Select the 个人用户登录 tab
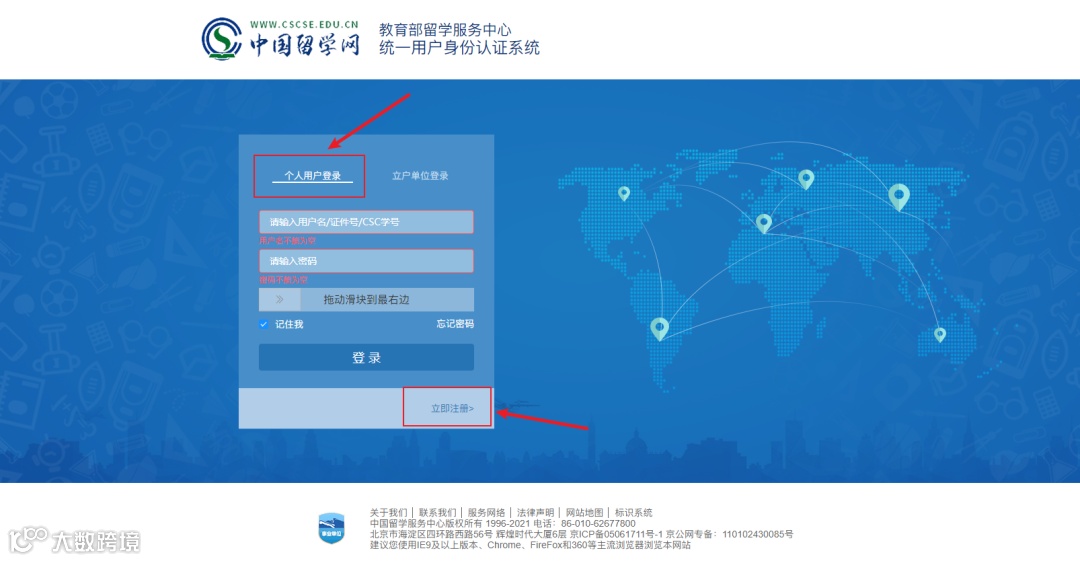Viewport: 1080px width, 561px height. 313,176
